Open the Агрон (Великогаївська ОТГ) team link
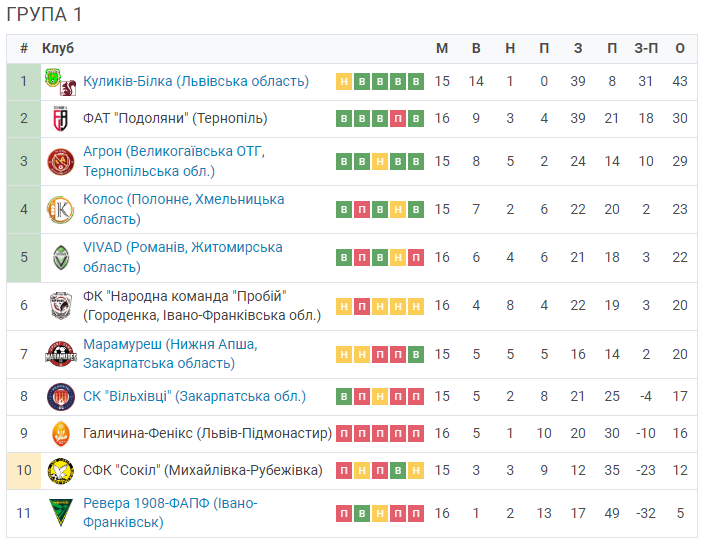Screen dimensions: 707x548 coord(174,161)
